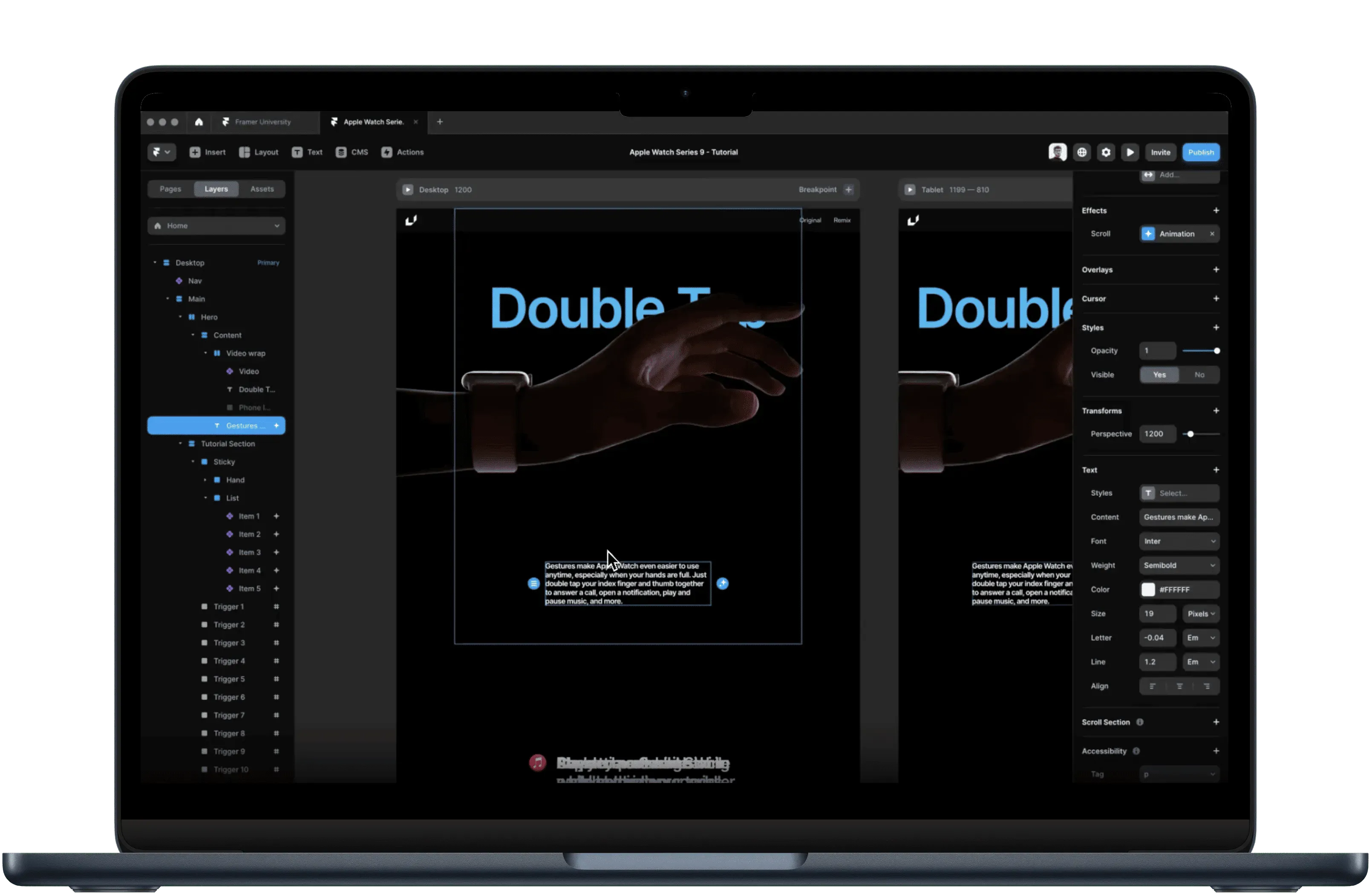1372x895 pixels.
Task: Open Framer main logo menu
Action: pyautogui.click(x=161, y=152)
